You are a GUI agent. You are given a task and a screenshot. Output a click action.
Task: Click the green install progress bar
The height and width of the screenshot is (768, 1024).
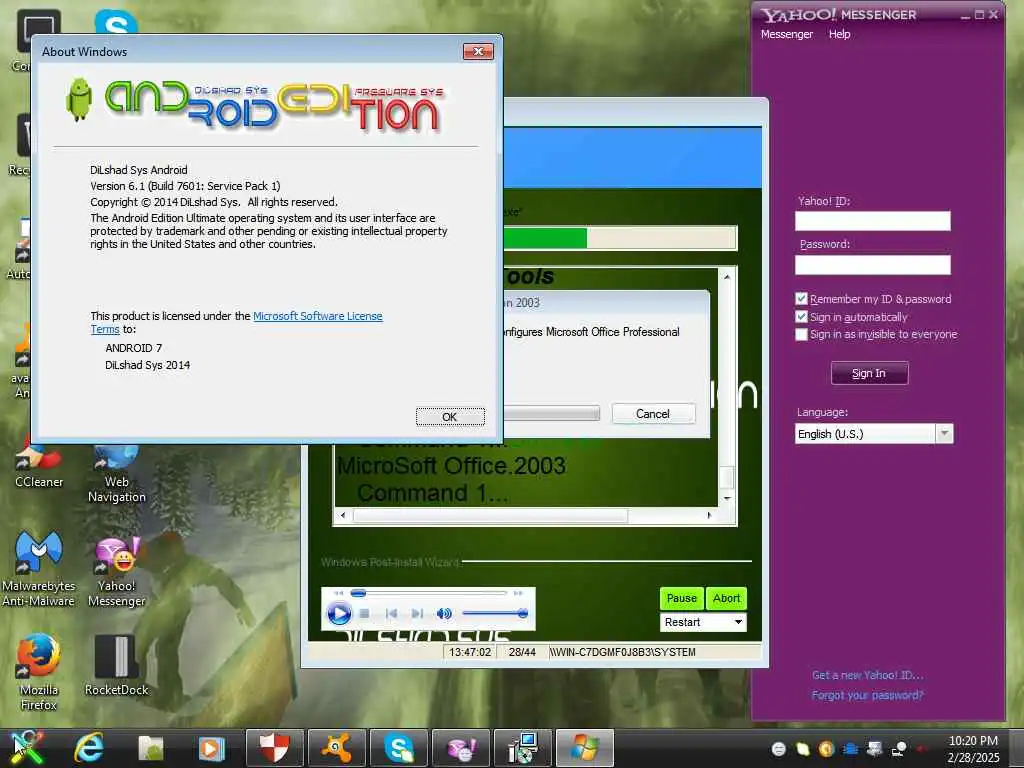[x=620, y=238]
